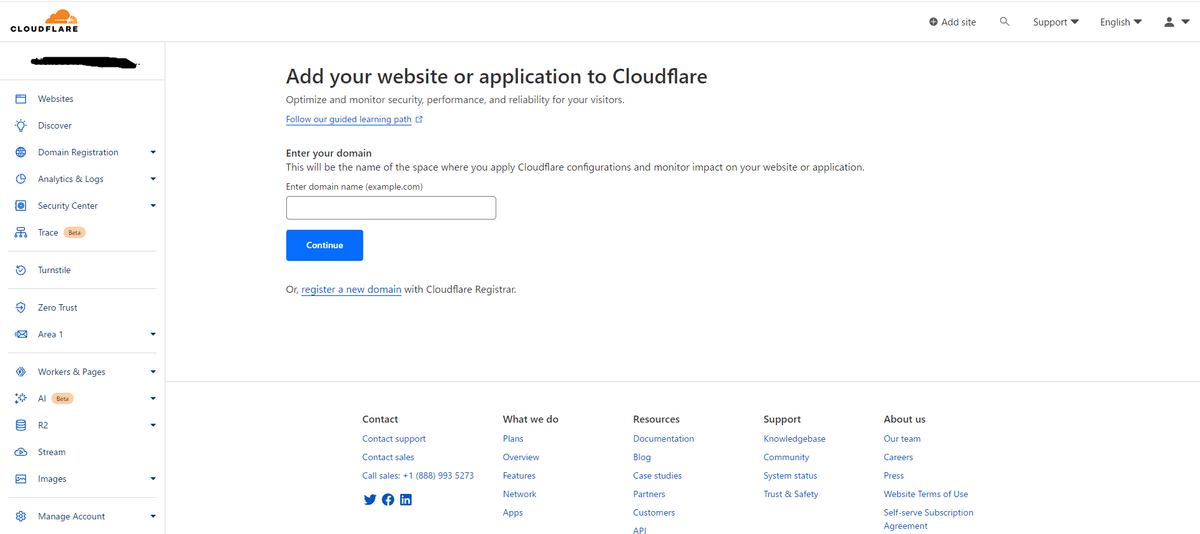Open the Our team footer link
The width and height of the screenshot is (1200, 534).
[902, 439]
